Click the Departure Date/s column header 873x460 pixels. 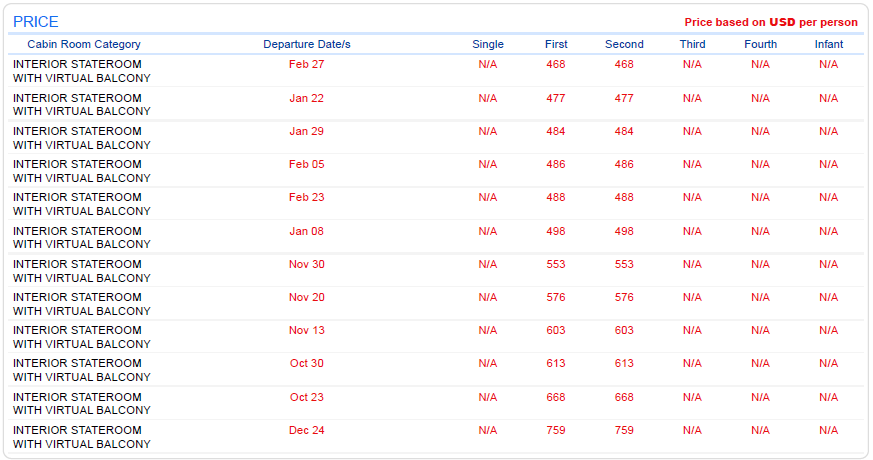(307, 44)
